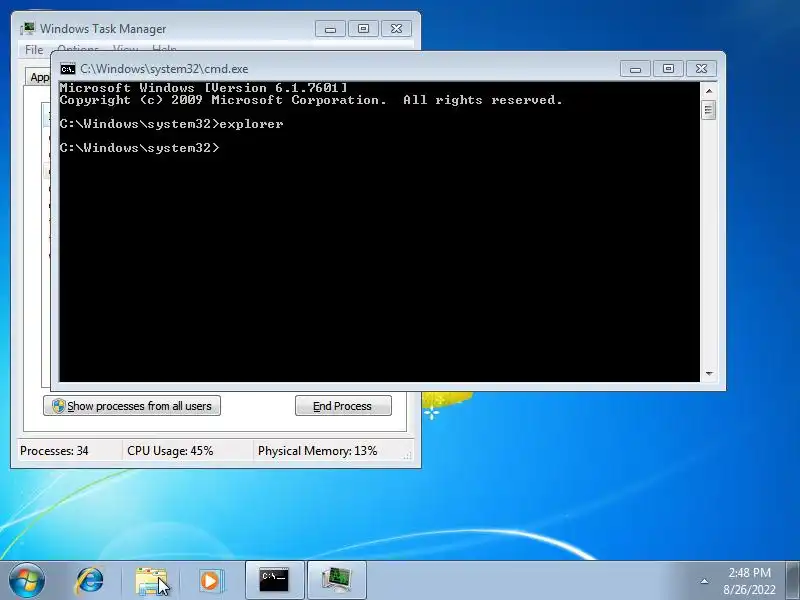Select the cmd.exe taskbar button
800x600 pixels.
point(274,580)
